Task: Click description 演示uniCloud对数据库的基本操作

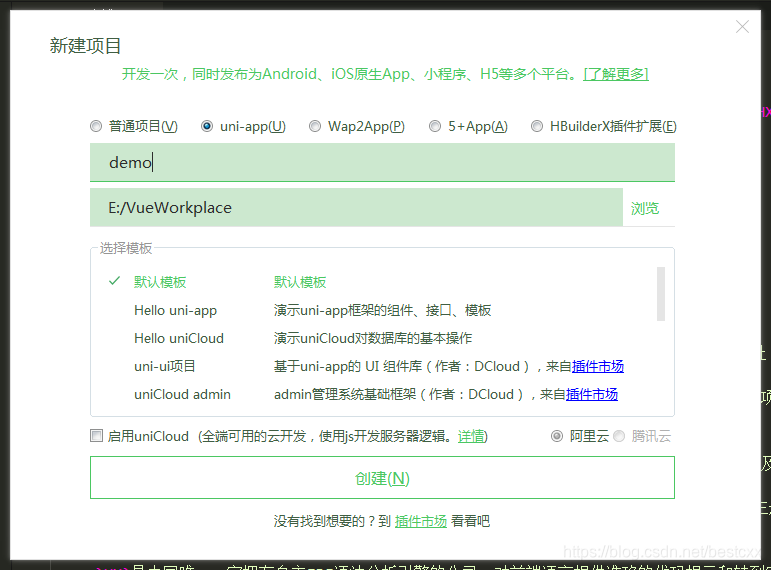Action: [373, 338]
